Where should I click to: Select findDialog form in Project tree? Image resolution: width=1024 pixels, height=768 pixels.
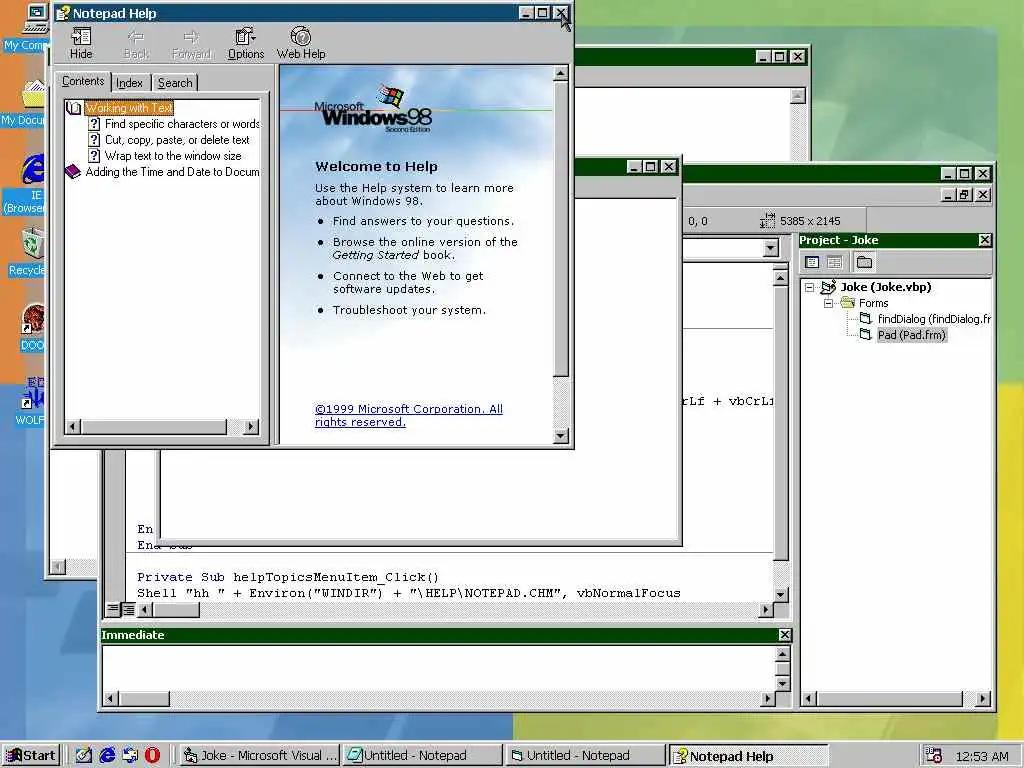coord(934,319)
